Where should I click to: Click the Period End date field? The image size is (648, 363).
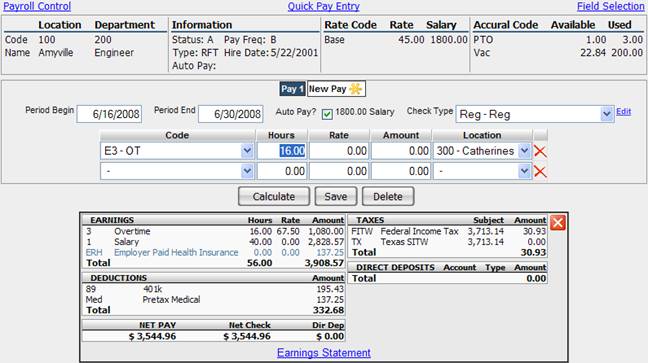[x=231, y=114]
